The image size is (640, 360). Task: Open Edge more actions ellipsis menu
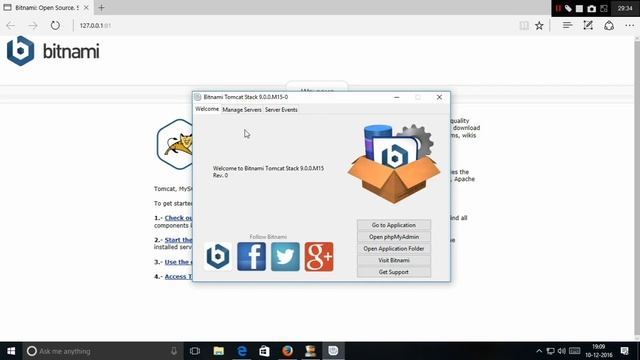pos(629,25)
